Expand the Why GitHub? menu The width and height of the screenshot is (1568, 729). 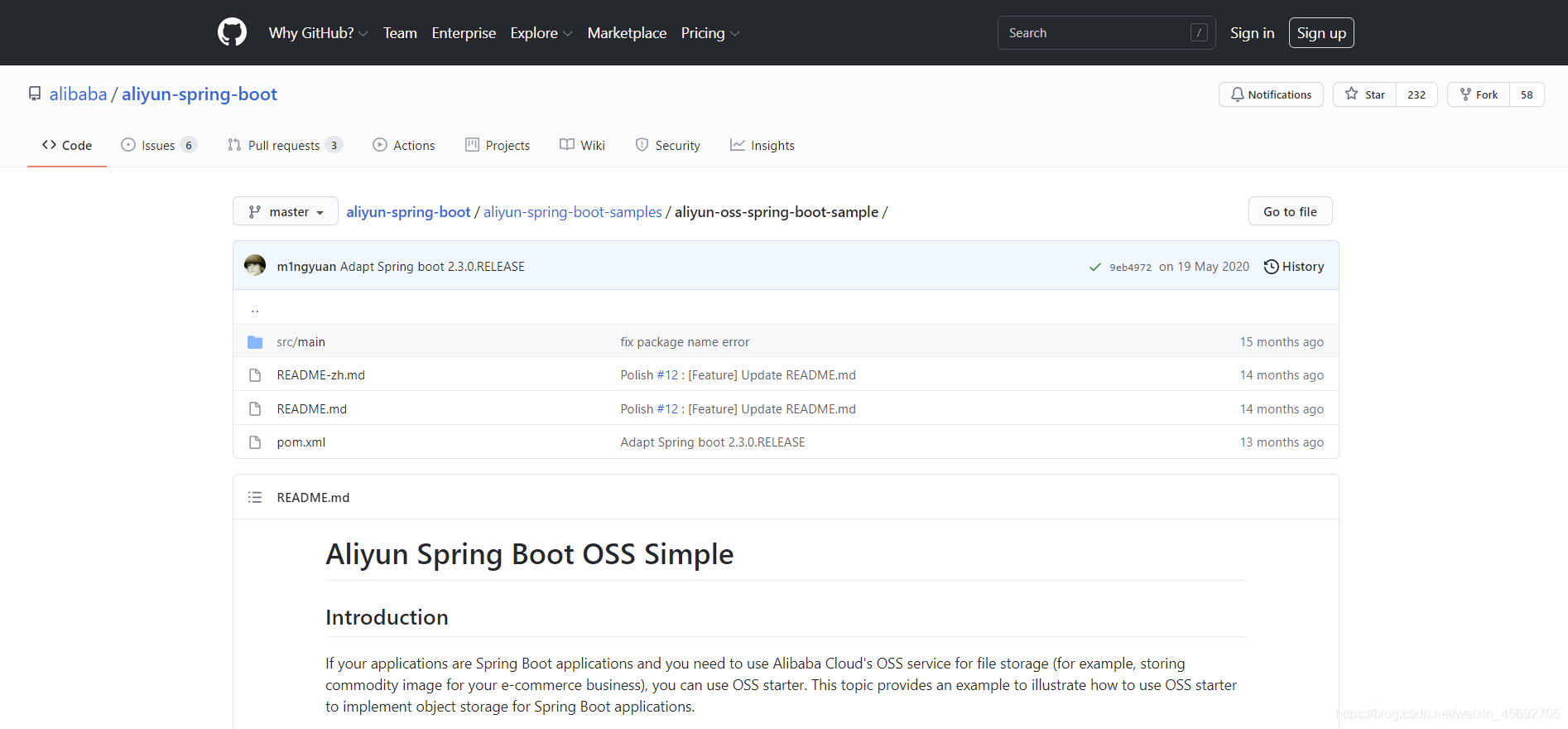(x=318, y=33)
